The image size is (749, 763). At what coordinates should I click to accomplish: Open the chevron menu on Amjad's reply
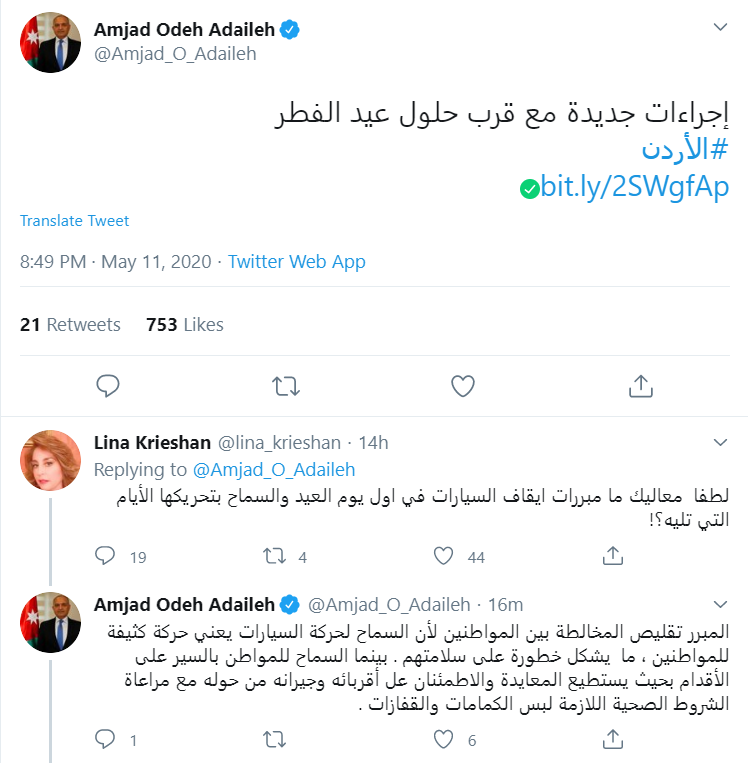click(720, 603)
